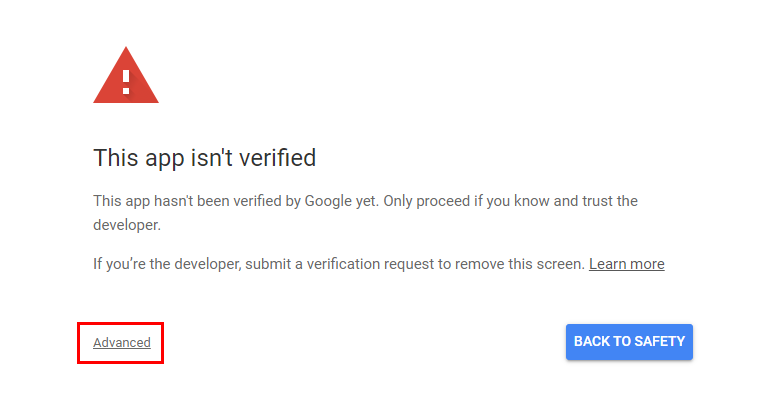Click the "This app isn't verified" heading
This screenshot has width=757, height=420.
coord(205,158)
